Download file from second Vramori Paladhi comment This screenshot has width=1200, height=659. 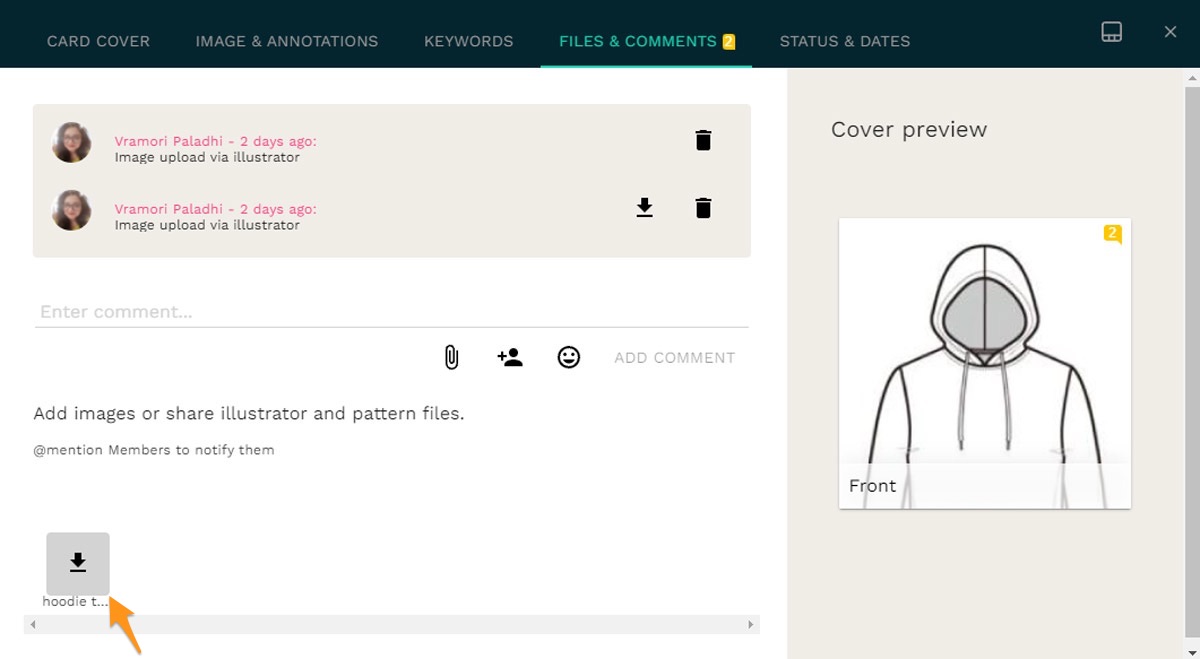(645, 208)
